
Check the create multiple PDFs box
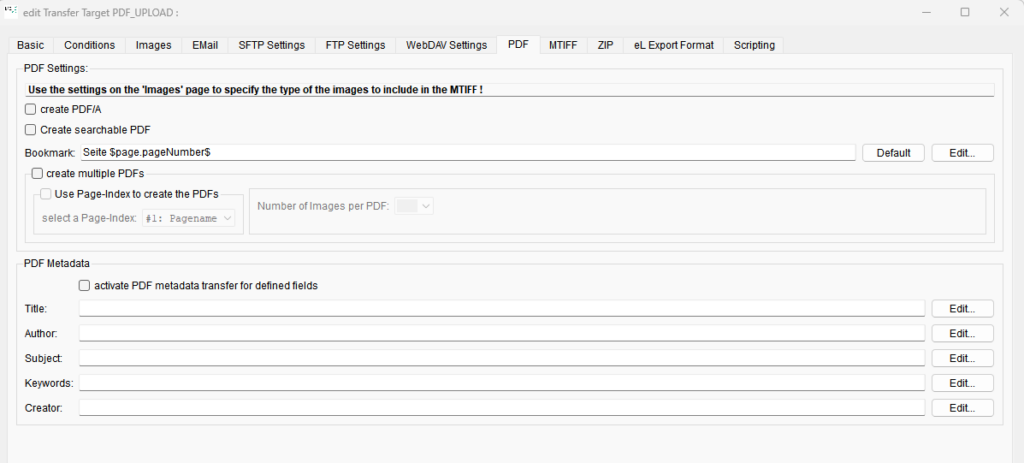click(37, 174)
